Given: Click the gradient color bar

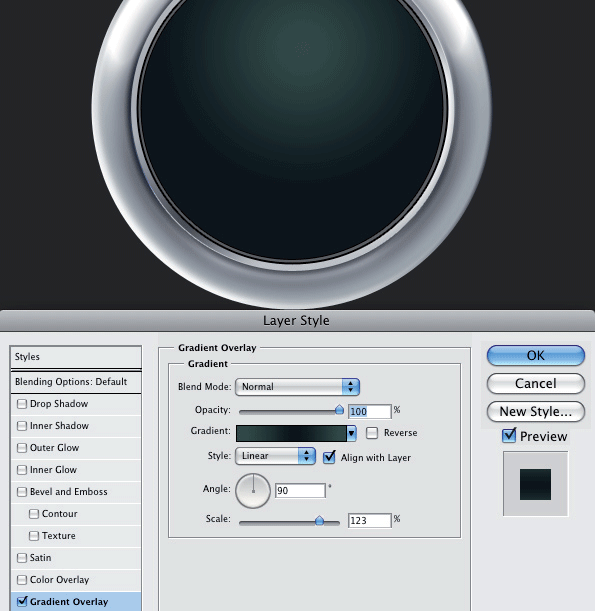Looking at the screenshot, I should 291,433.
